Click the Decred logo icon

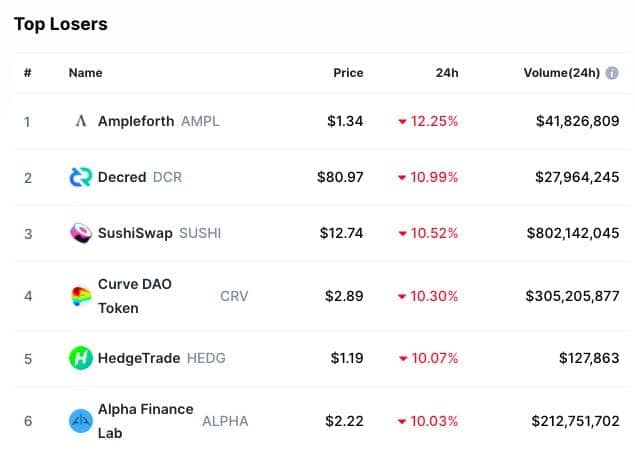tap(81, 177)
